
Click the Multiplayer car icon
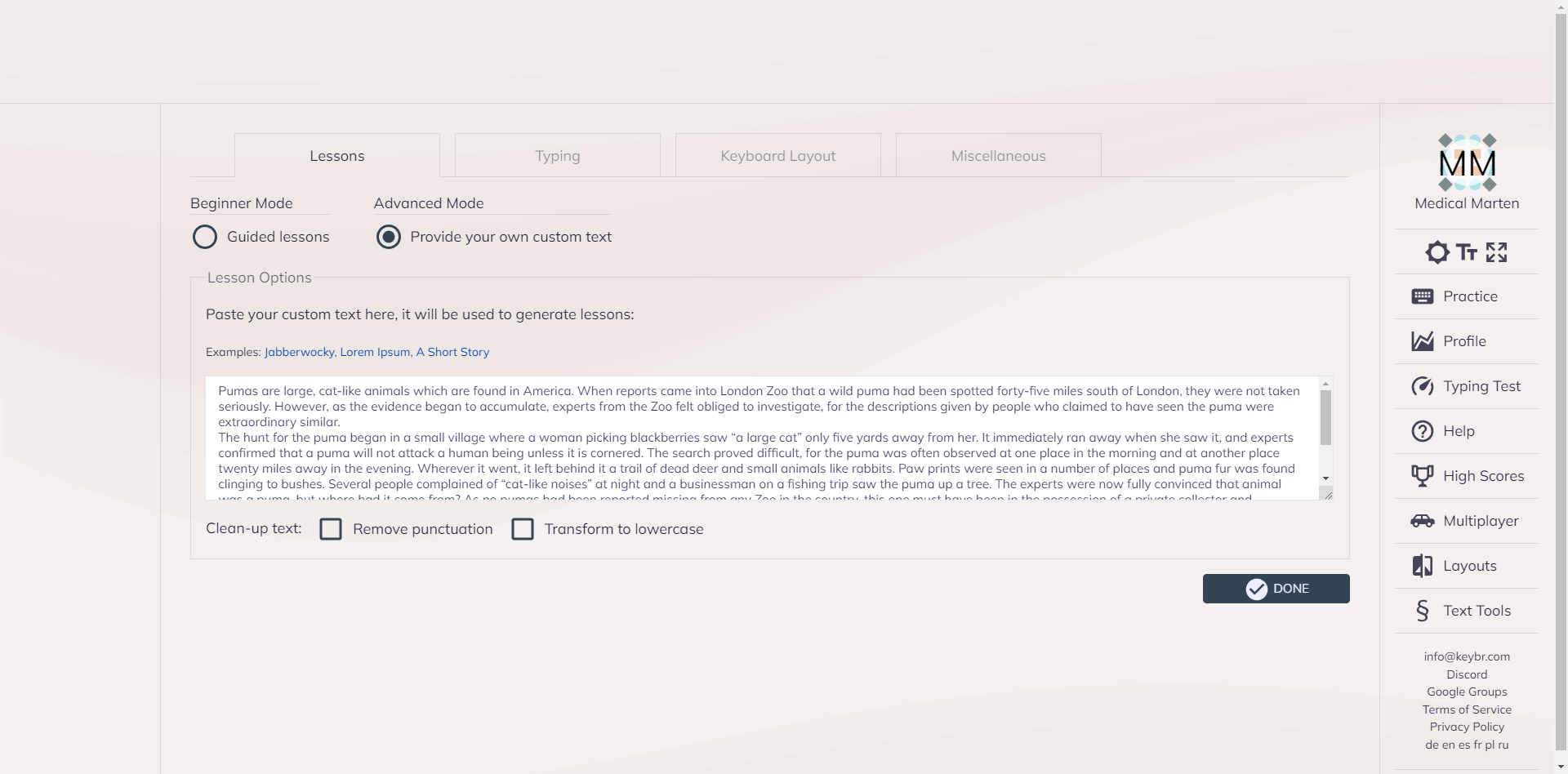pyautogui.click(x=1423, y=521)
